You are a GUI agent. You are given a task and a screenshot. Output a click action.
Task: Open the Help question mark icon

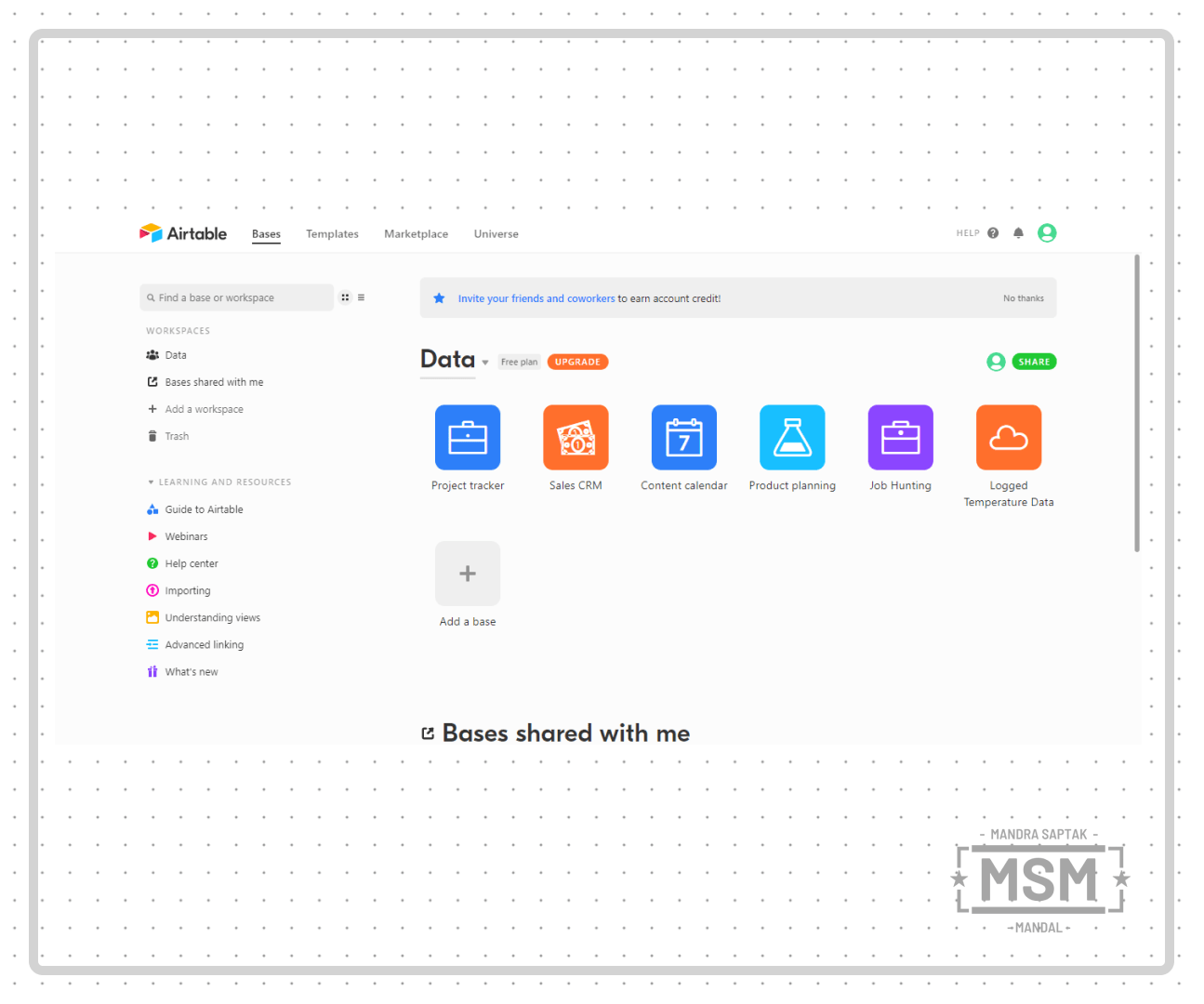[993, 233]
